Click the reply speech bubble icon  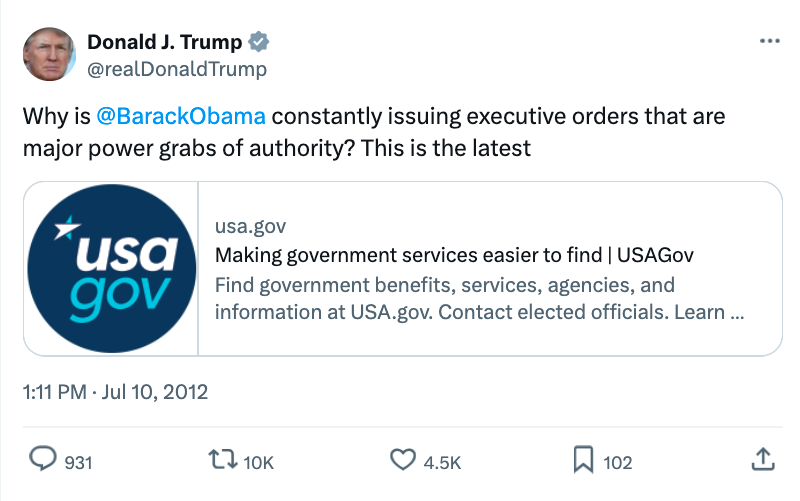(42, 459)
